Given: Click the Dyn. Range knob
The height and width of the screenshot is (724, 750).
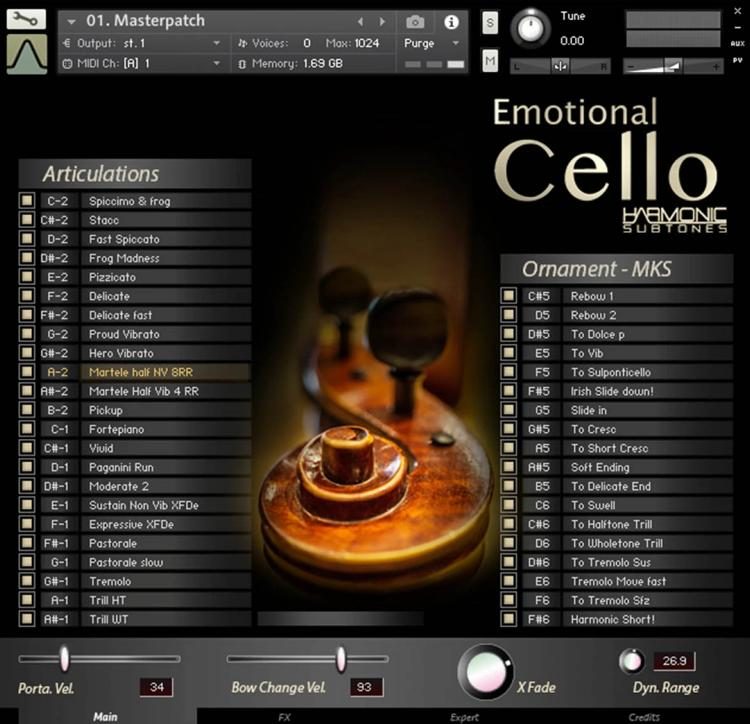Looking at the screenshot, I should coord(631,661).
